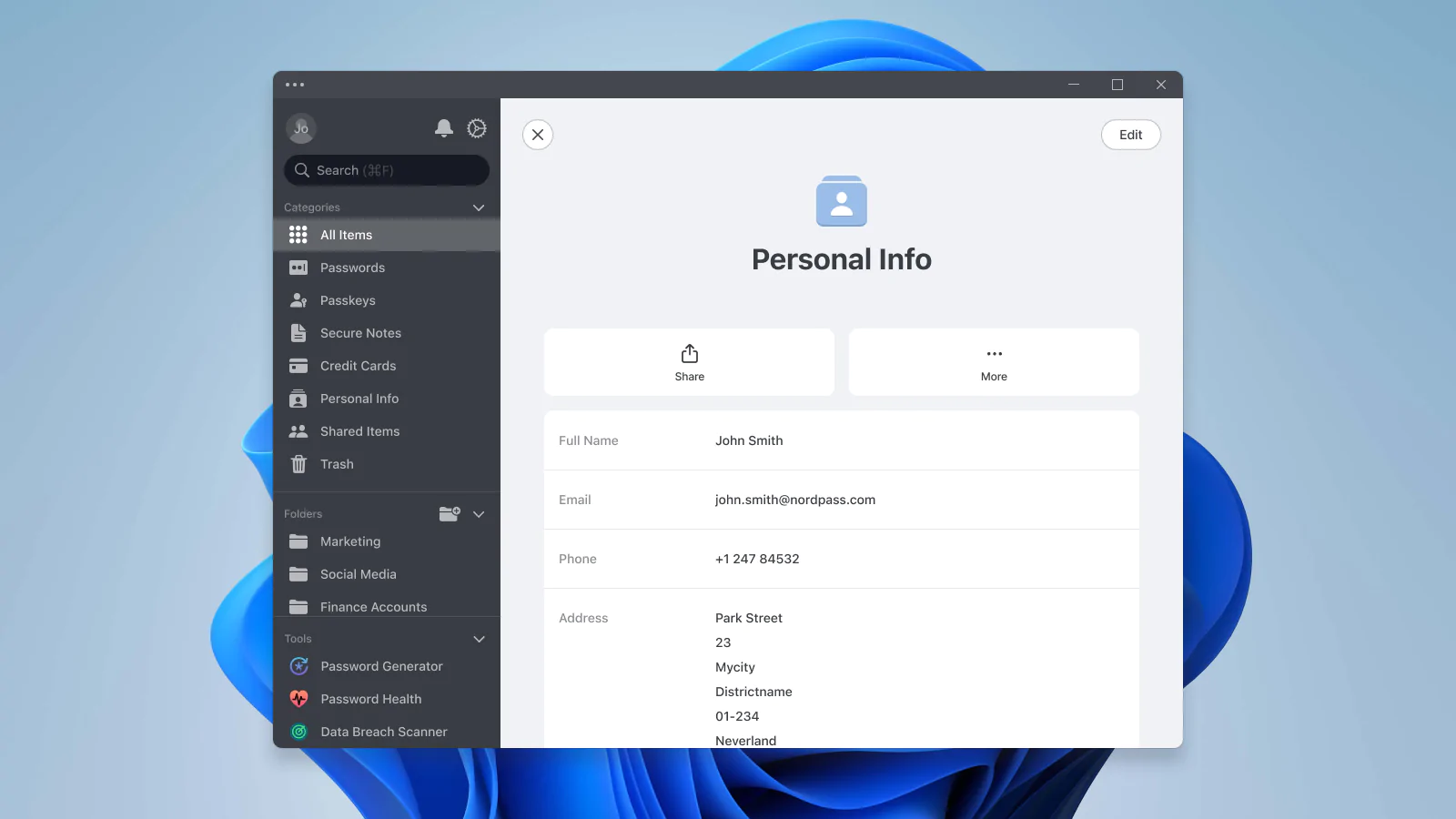This screenshot has height=819, width=1456.
Task: Open the Marketing folder
Action: [x=387, y=541]
